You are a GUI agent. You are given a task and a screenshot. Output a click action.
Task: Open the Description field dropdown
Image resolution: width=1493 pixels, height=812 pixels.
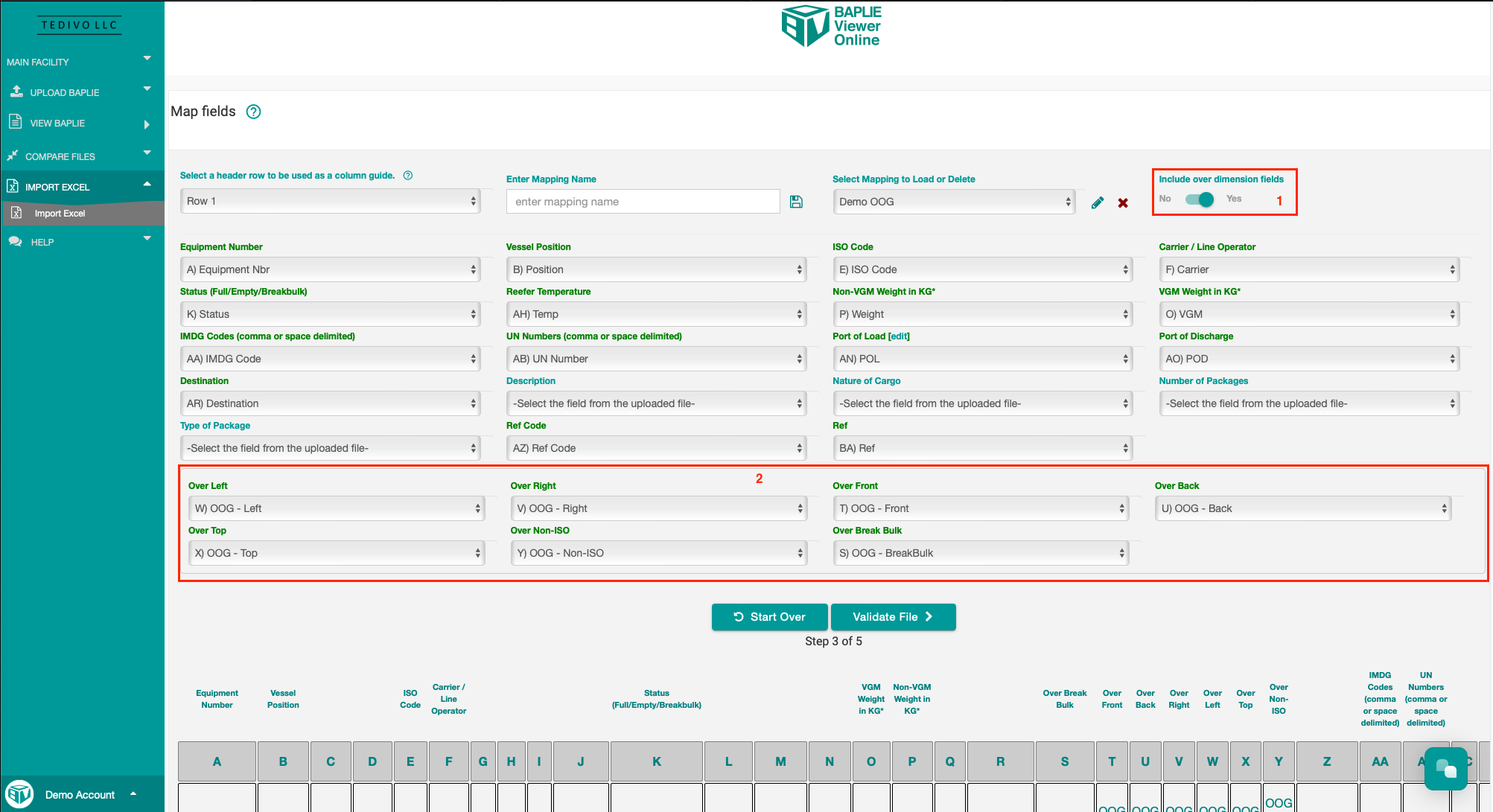coord(656,403)
